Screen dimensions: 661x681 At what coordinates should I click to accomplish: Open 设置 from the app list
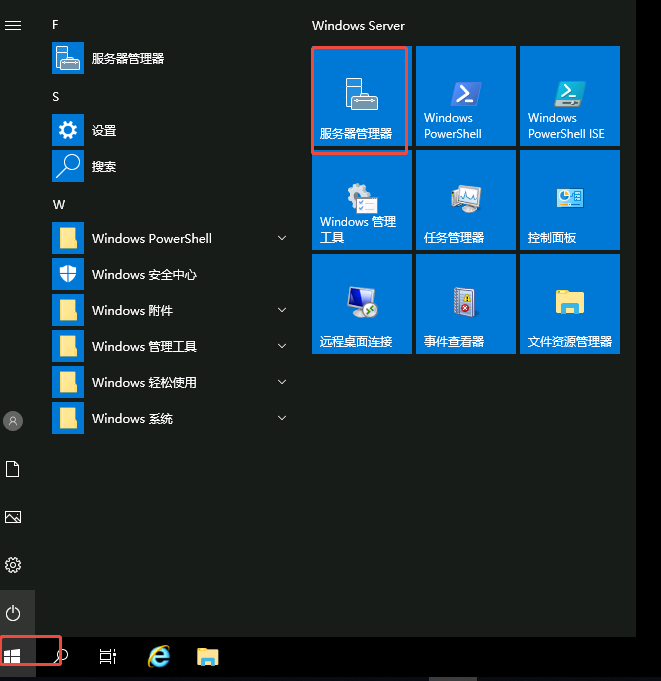(x=171, y=130)
